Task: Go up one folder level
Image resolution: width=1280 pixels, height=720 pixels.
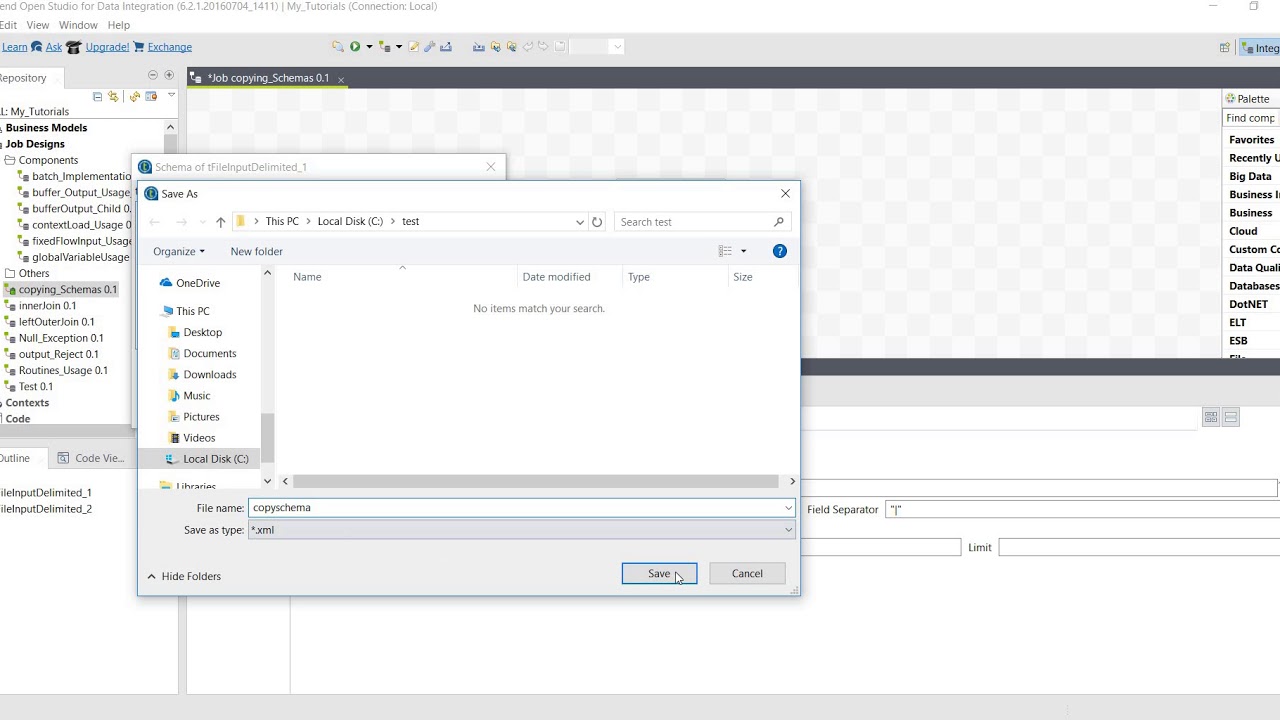Action: point(220,222)
